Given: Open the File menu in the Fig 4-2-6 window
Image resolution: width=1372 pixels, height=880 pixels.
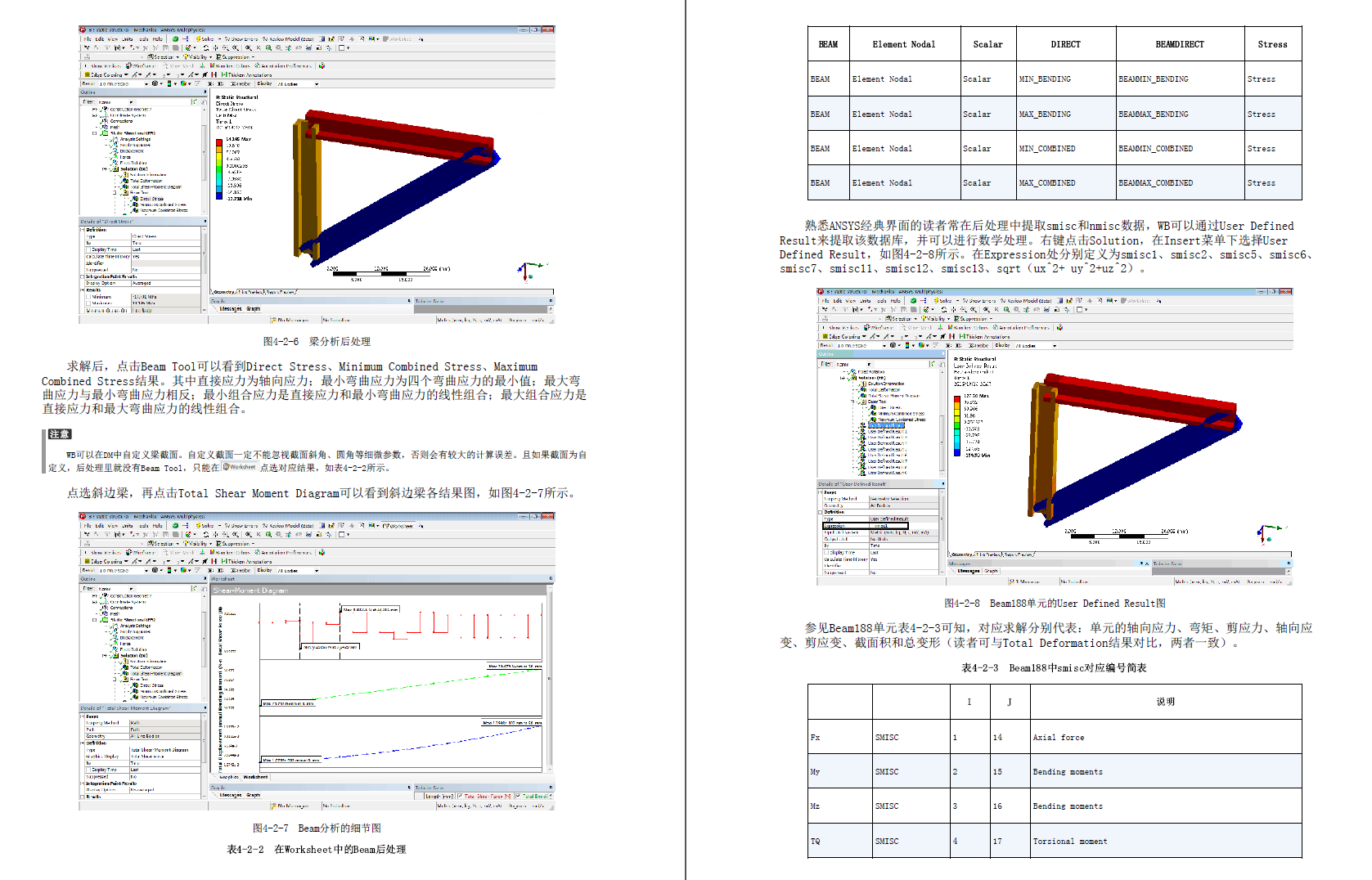Looking at the screenshot, I should point(88,38).
